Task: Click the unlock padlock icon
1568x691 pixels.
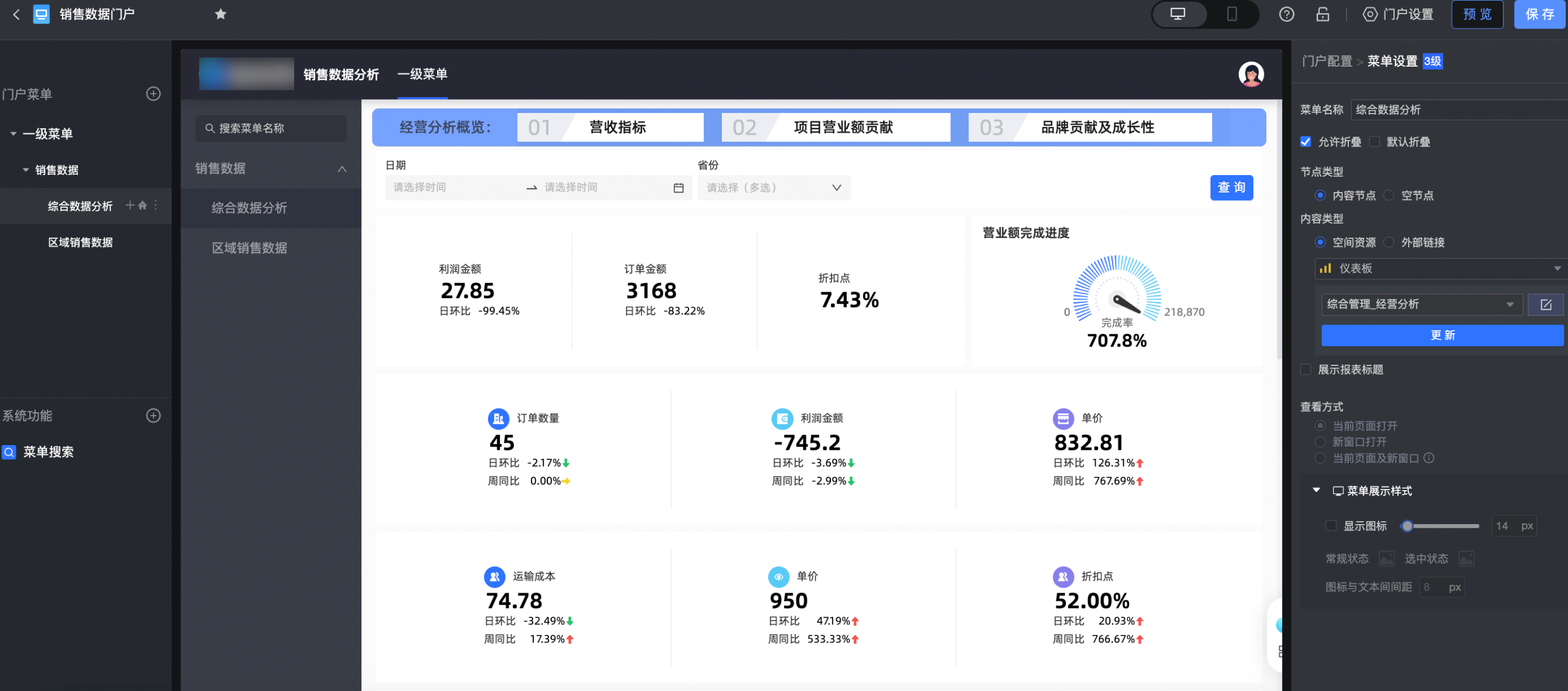Action: coord(1322,15)
